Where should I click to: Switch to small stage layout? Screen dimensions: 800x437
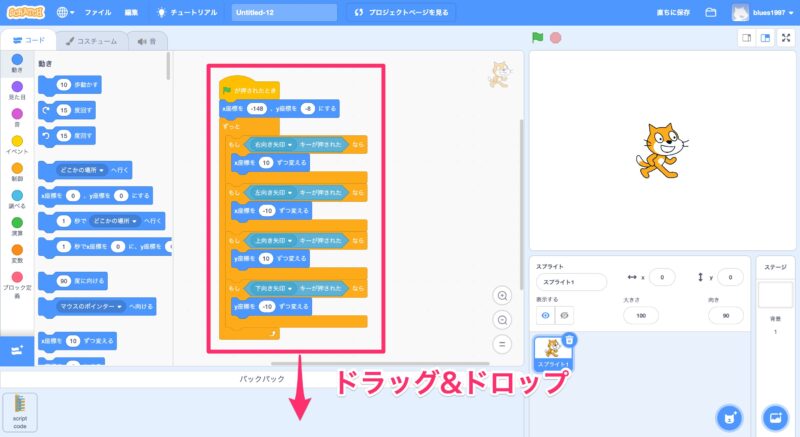coord(745,38)
